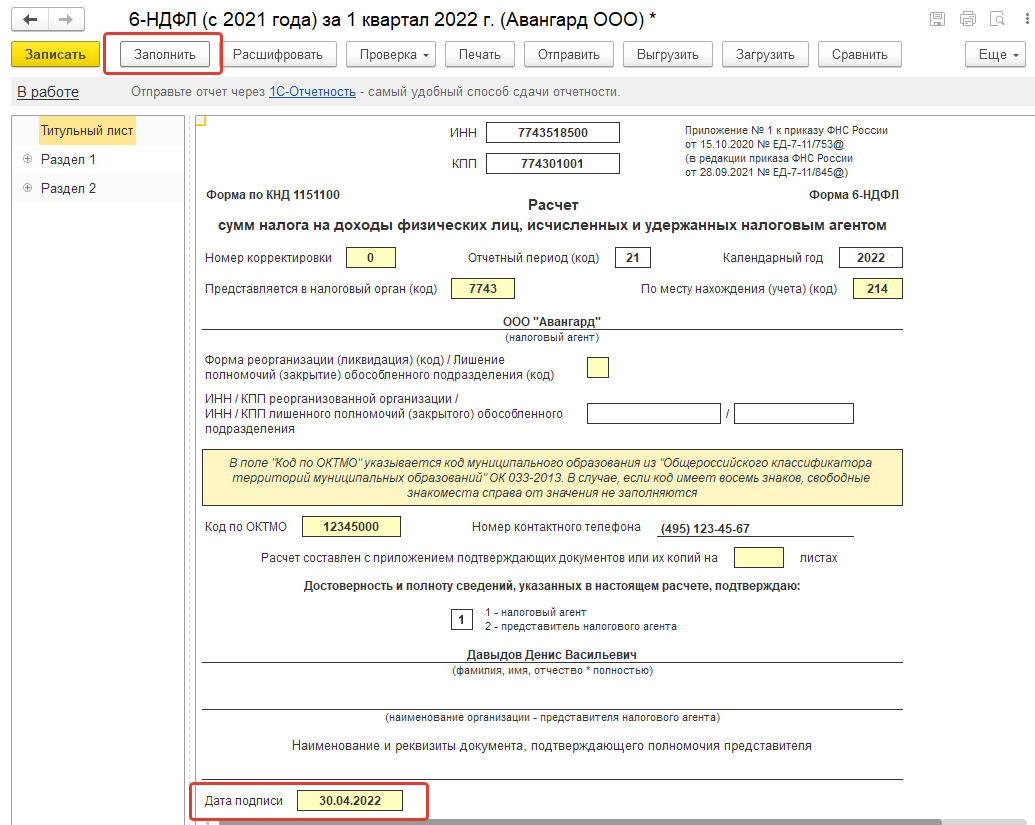Screen dimensions: 1035x825
Task: Click the signer name Давыдов Денис Васильевич
Action: tap(552, 655)
